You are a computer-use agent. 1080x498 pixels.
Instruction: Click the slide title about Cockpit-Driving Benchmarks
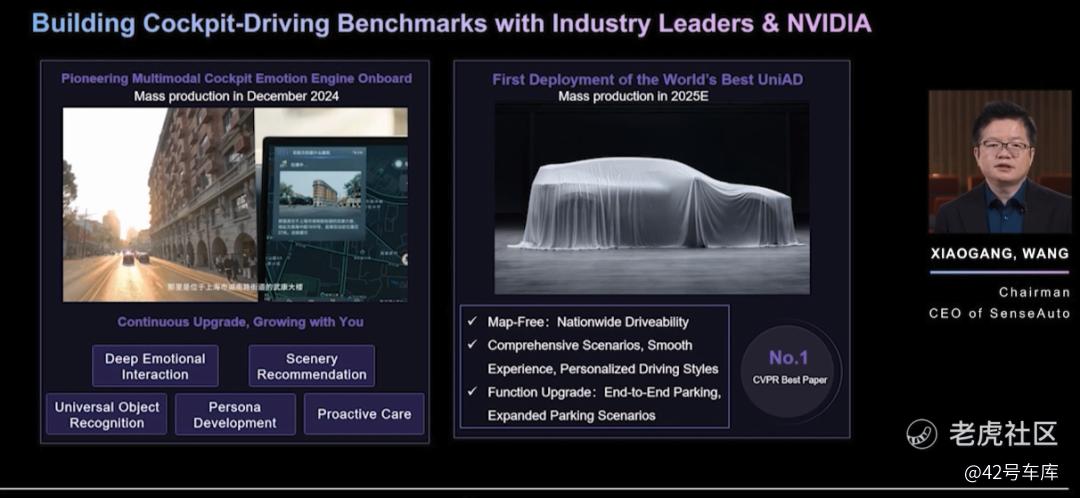tap(452, 23)
